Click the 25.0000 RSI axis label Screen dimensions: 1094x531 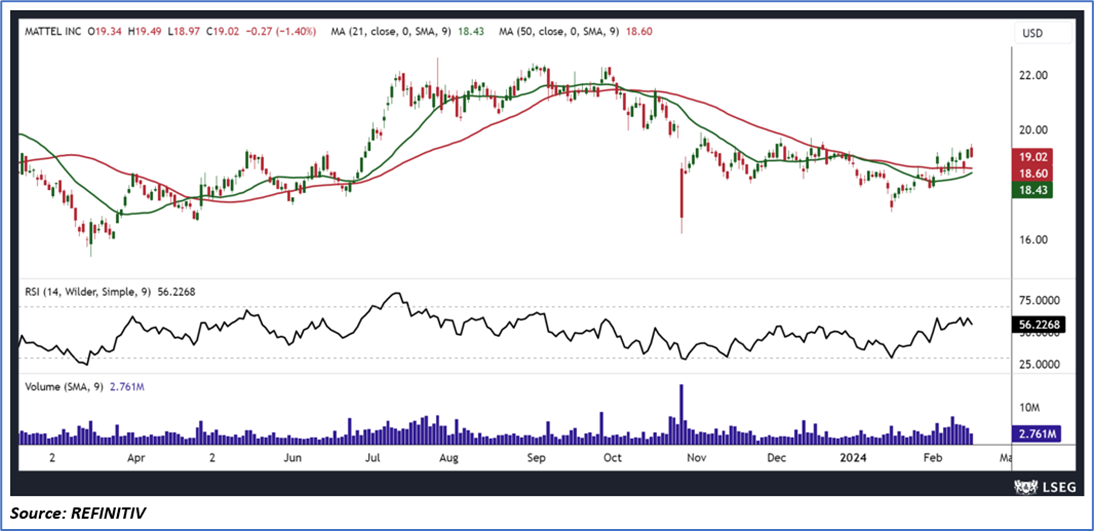coord(1040,364)
